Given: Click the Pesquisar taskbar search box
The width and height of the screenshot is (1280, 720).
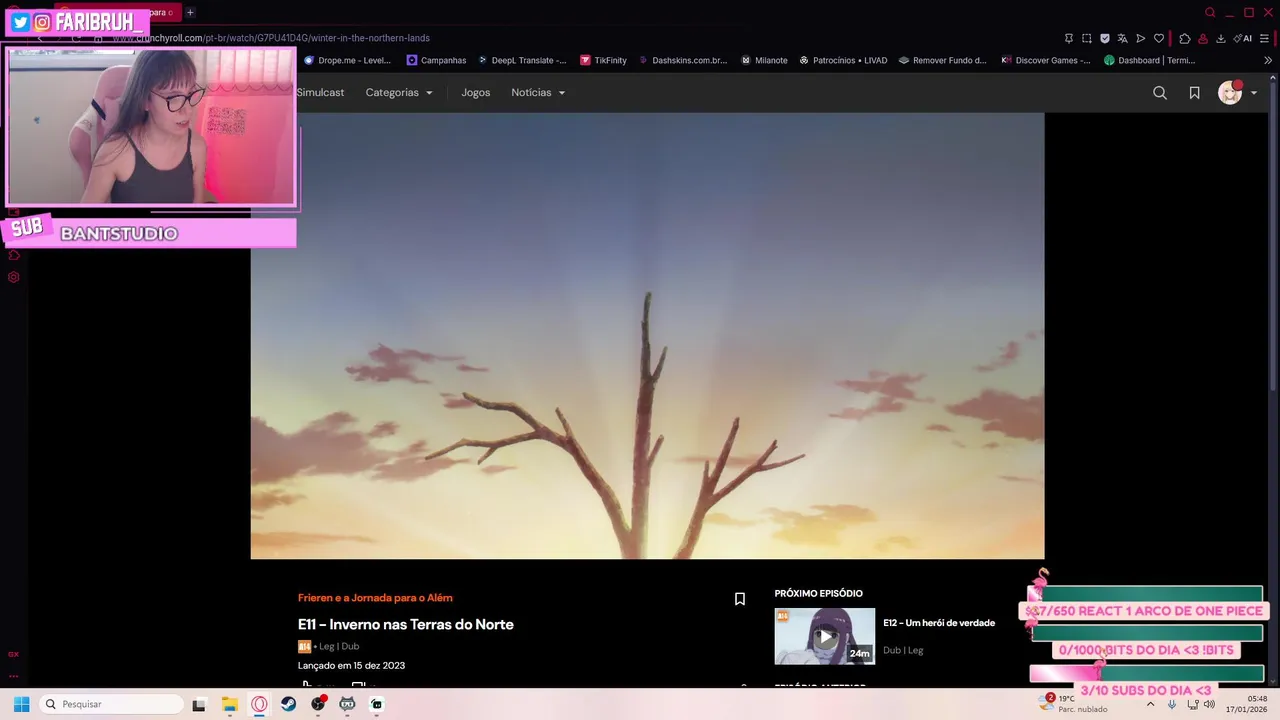Looking at the screenshot, I should [112, 704].
